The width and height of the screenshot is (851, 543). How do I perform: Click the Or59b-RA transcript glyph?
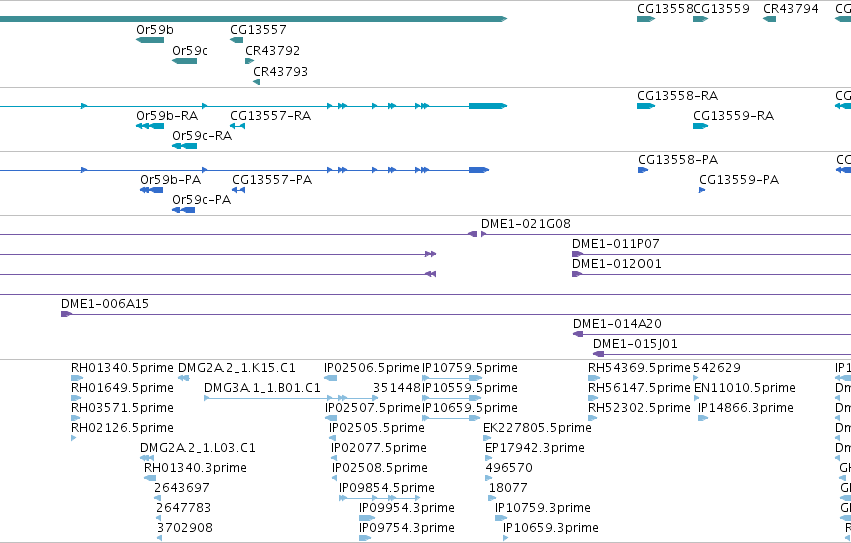coord(150,126)
